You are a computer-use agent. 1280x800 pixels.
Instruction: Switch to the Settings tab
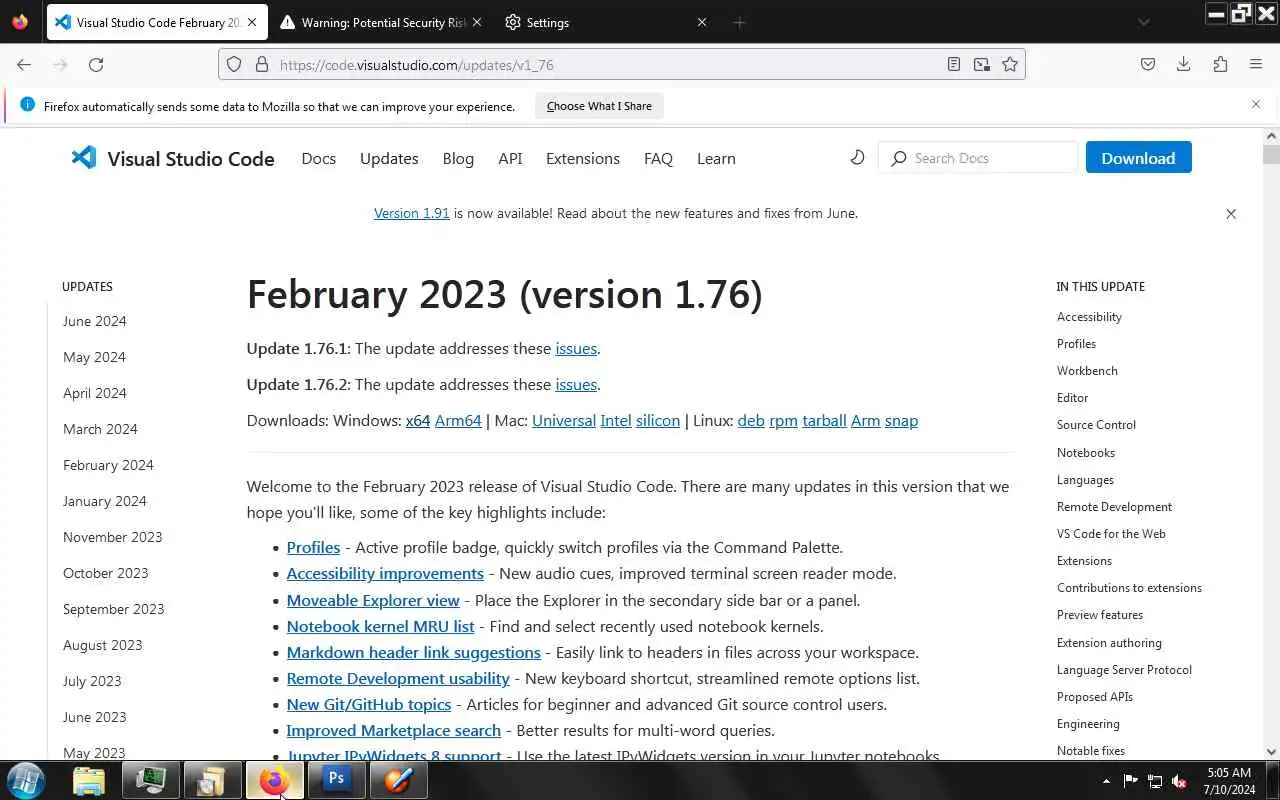pyautogui.click(x=605, y=22)
